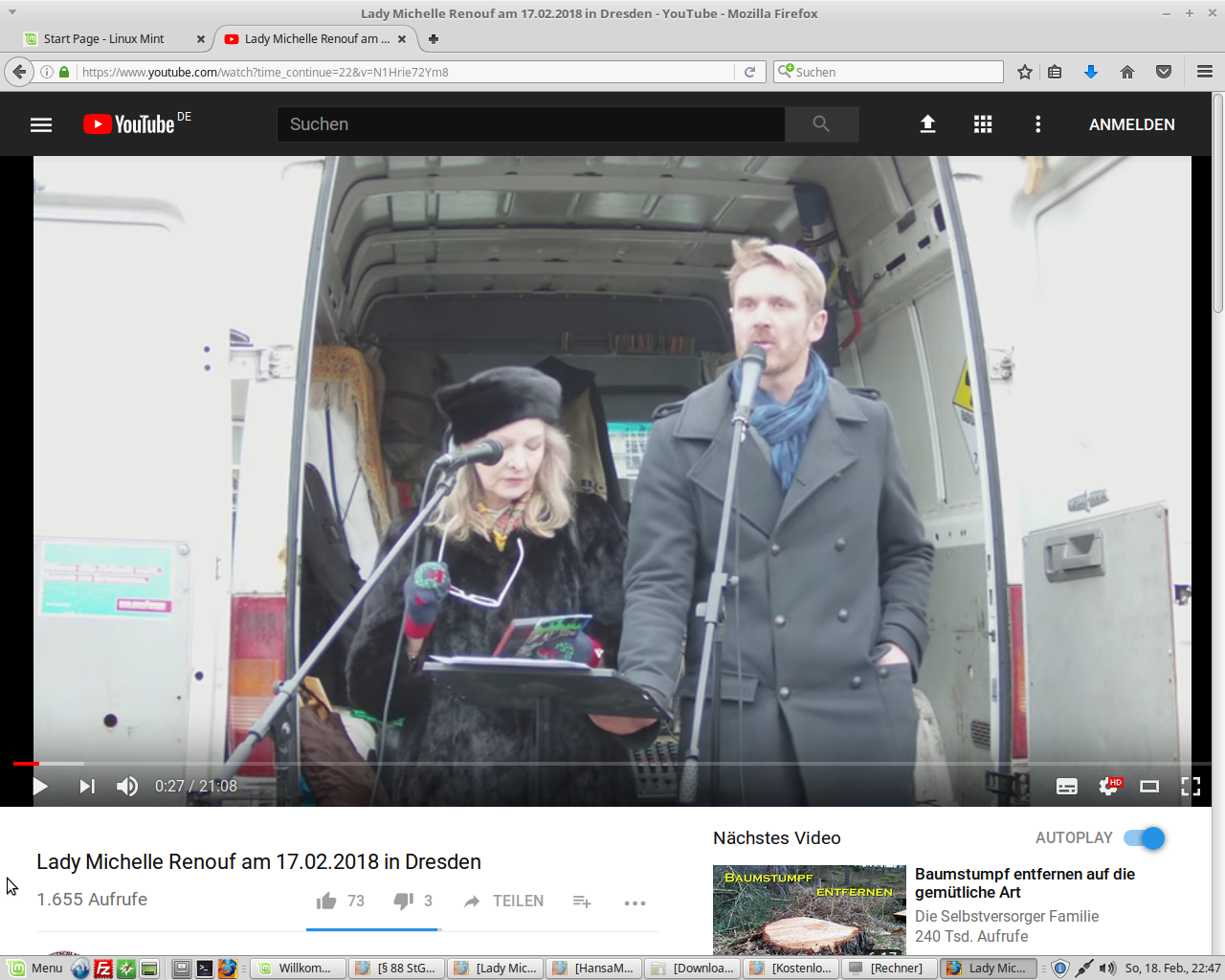Enter fullscreen mode in video player
Image resolution: width=1225 pixels, height=980 pixels.
[1191, 787]
